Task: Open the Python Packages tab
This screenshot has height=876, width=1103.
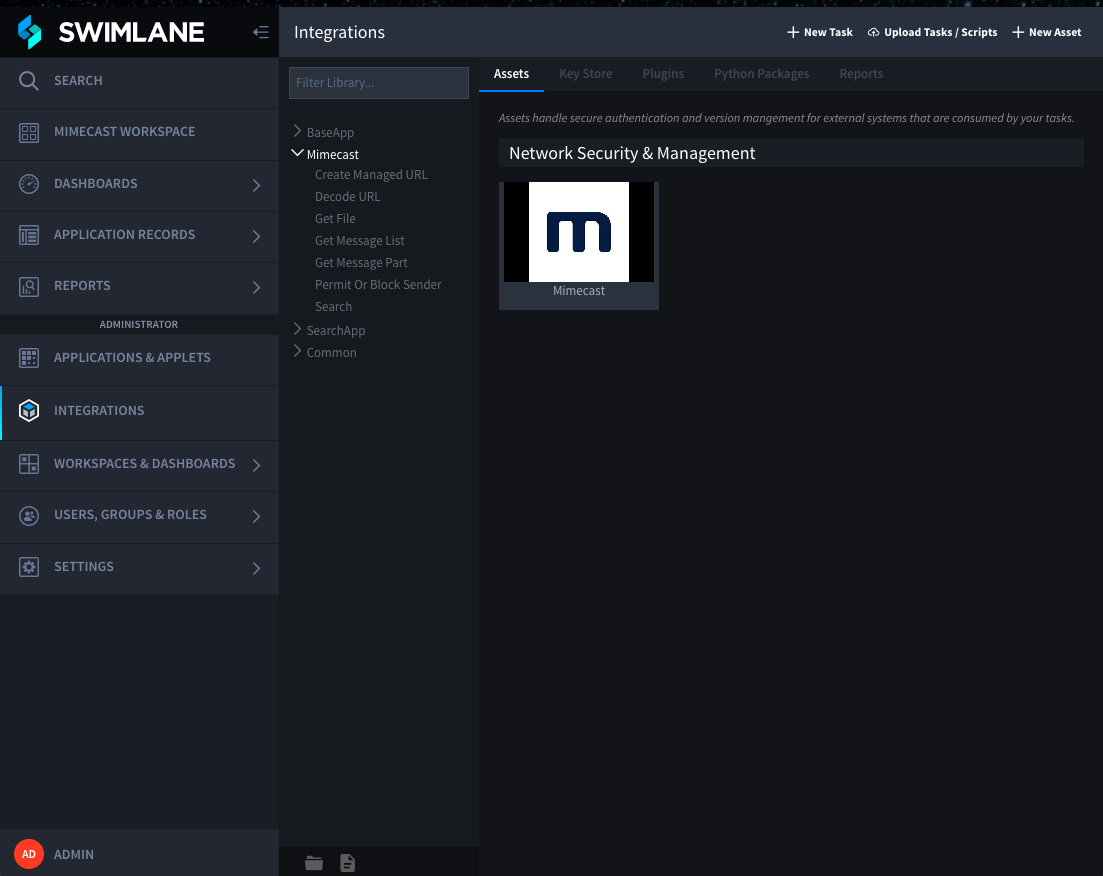Action: click(x=761, y=74)
